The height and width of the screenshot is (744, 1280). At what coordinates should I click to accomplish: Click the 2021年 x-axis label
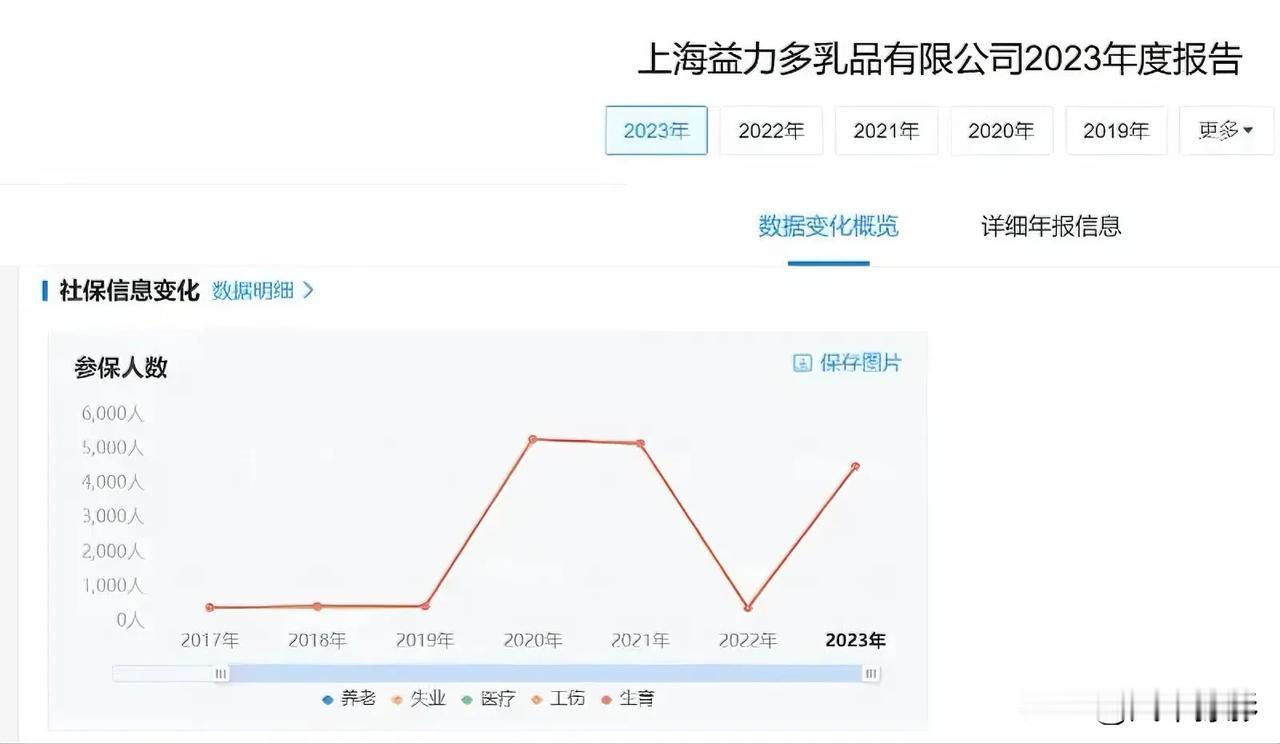coord(641,640)
